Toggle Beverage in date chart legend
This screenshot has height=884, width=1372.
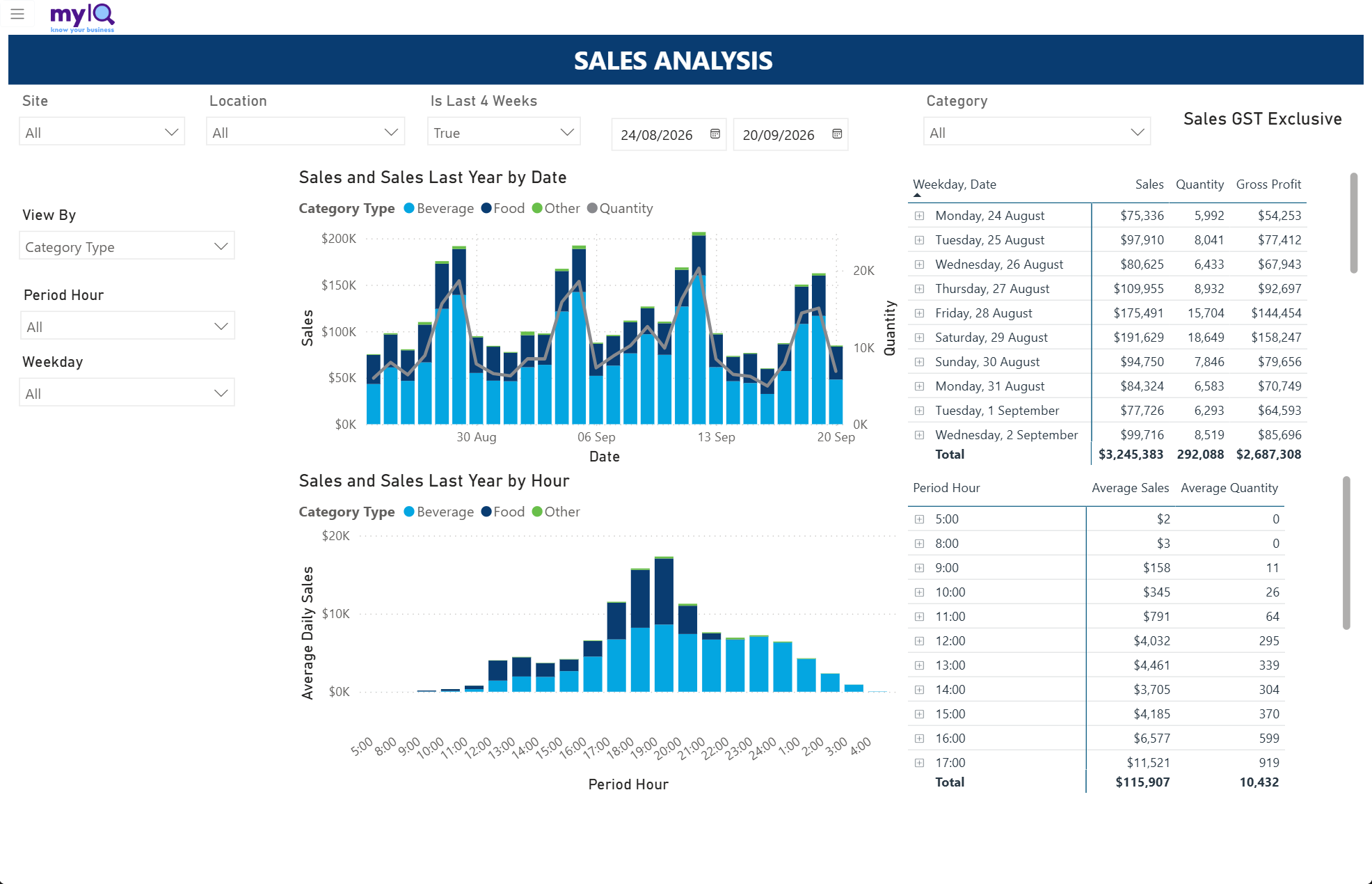pos(438,208)
